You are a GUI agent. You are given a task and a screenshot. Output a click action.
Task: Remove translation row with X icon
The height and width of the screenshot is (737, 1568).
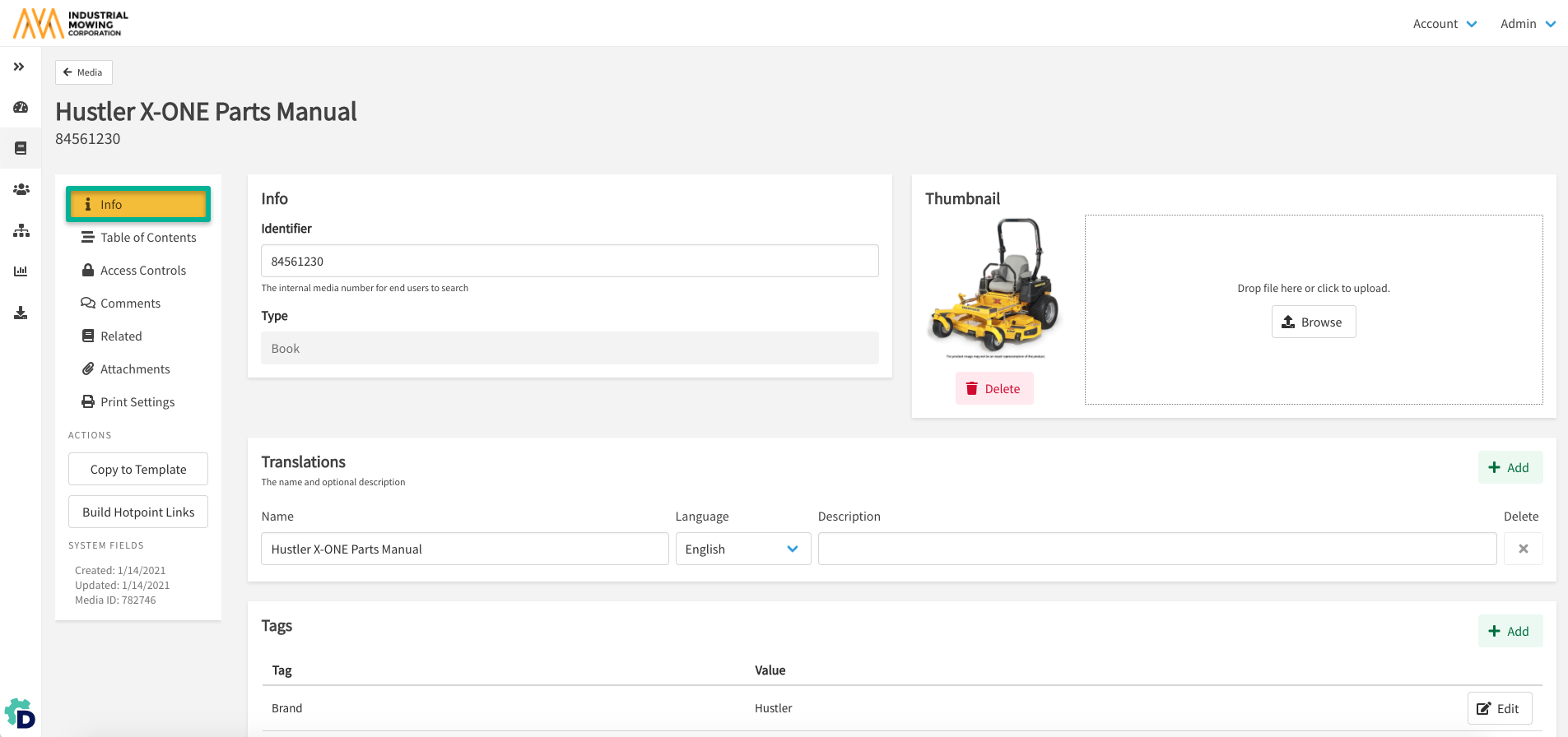click(1523, 549)
